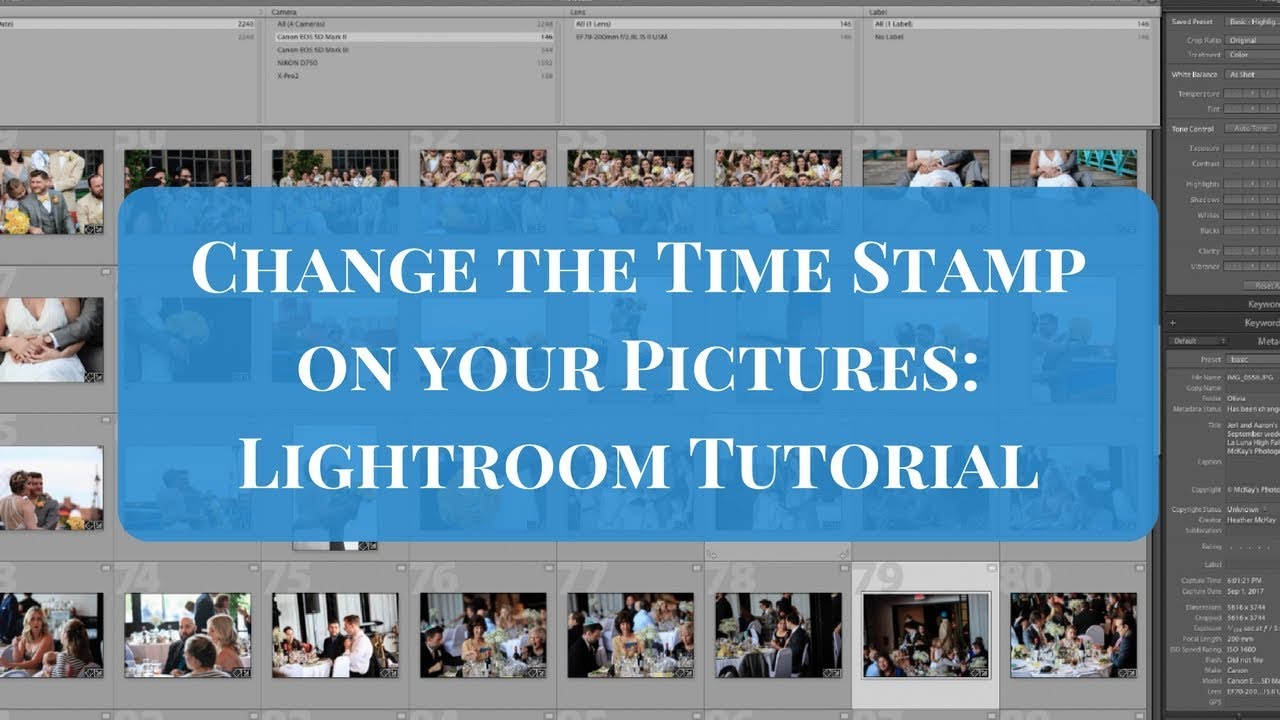This screenshot has width=1280, height=720.
Task: Click the Caption metadata field
Action: click(x=1253, y=468)
